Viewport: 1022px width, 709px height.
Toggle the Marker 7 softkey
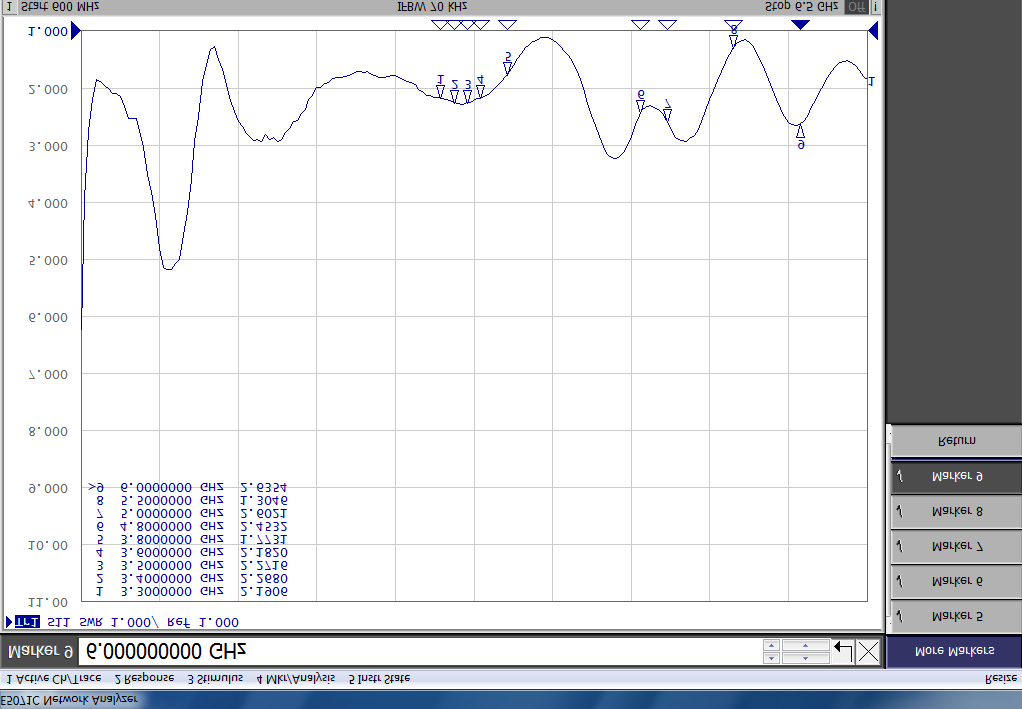955,546
